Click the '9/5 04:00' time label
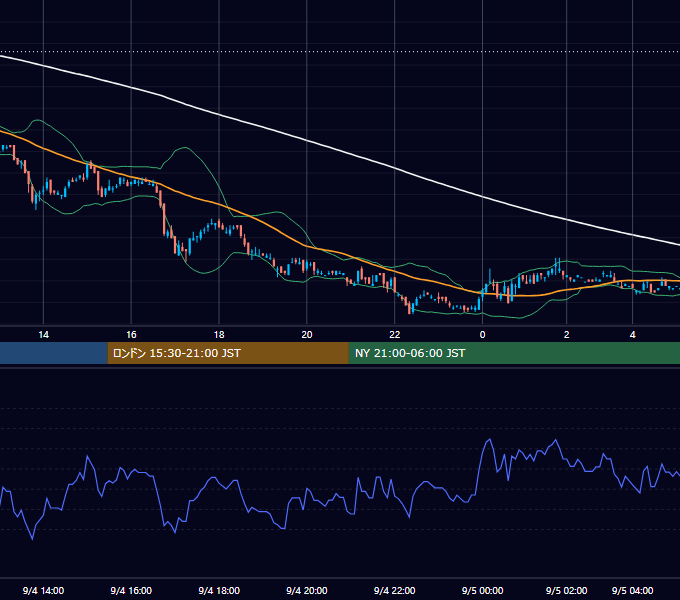 coord(632,590)
